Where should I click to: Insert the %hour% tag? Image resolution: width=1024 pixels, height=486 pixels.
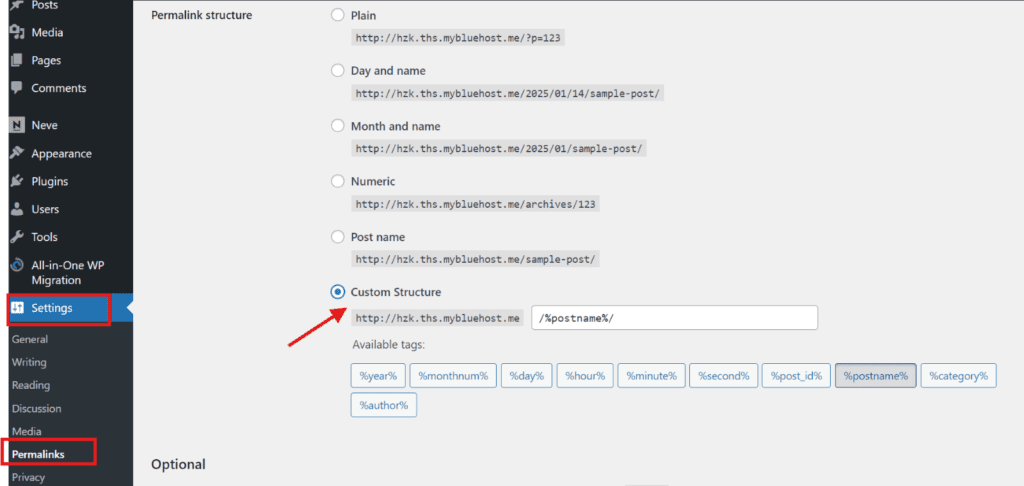coord(585,376)
